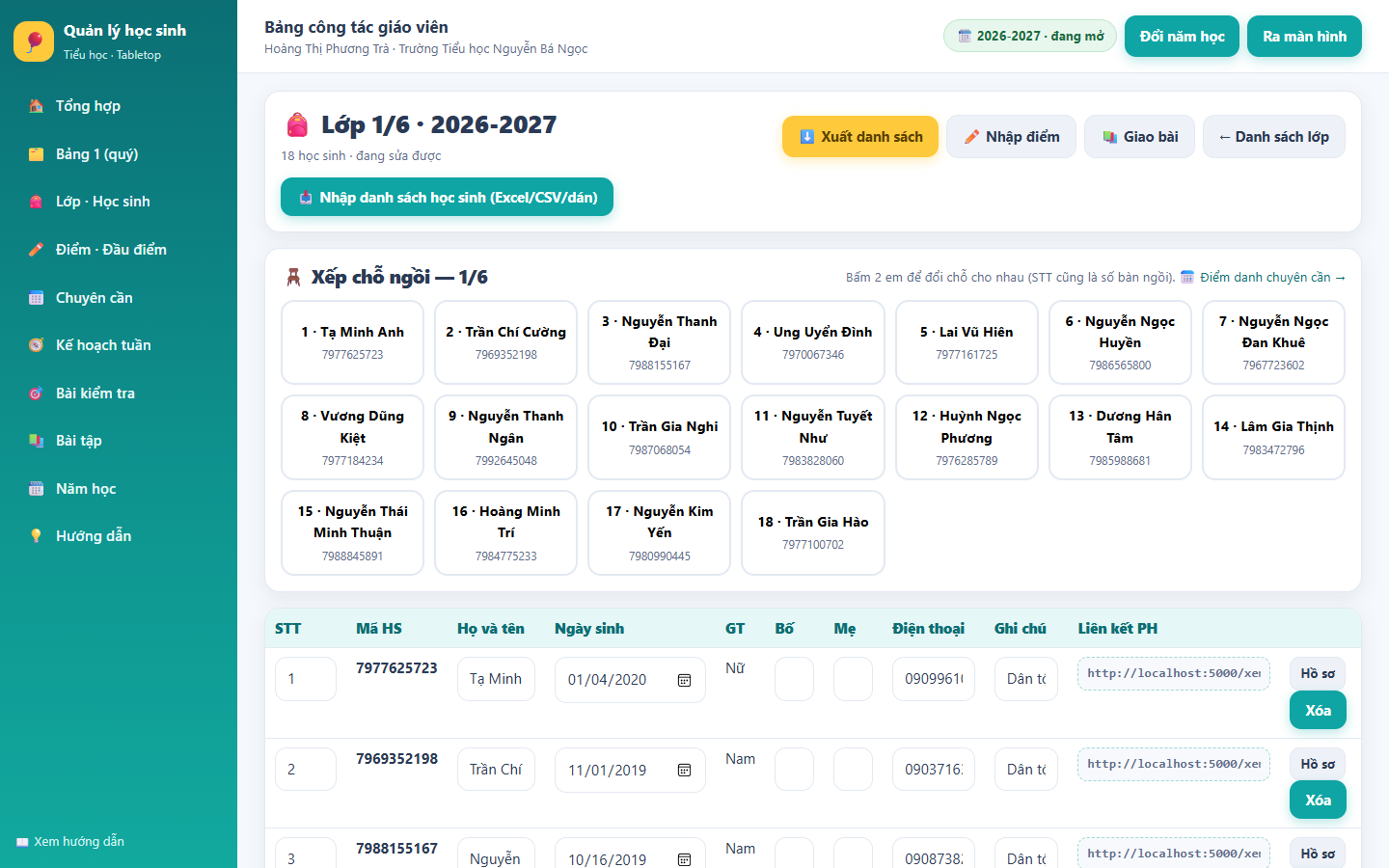Screen dimensions: 1389x868
Task: Click the Bài tập books icon
Action: coord(36,441)
